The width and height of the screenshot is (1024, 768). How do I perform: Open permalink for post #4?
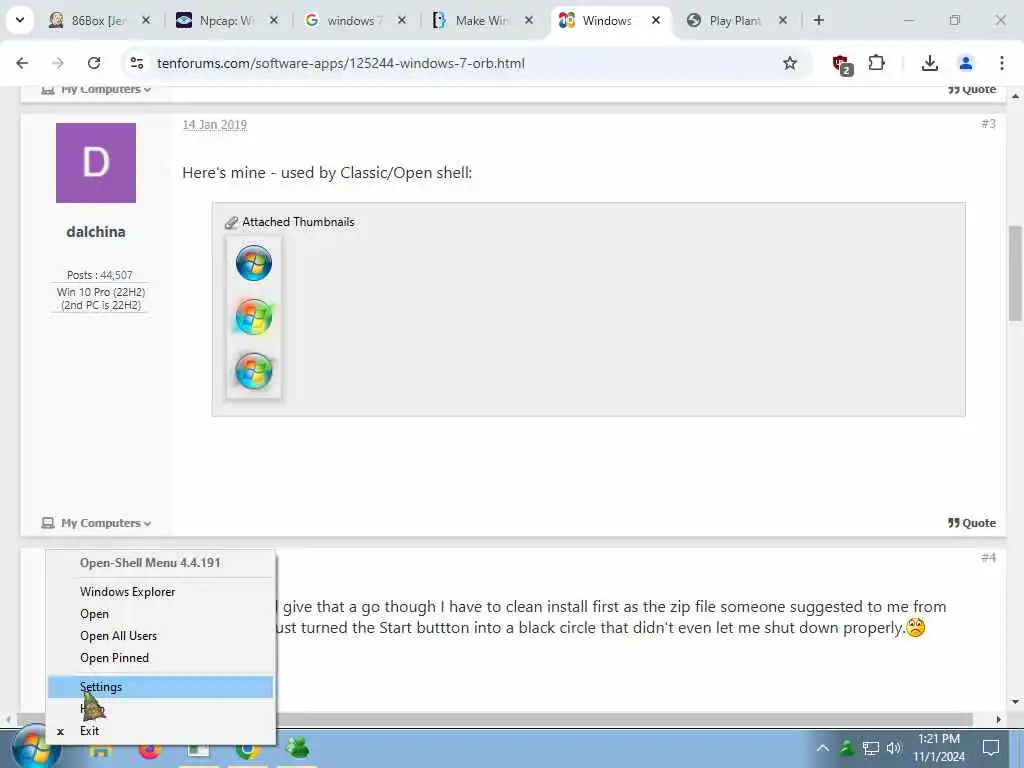point(989,557)
